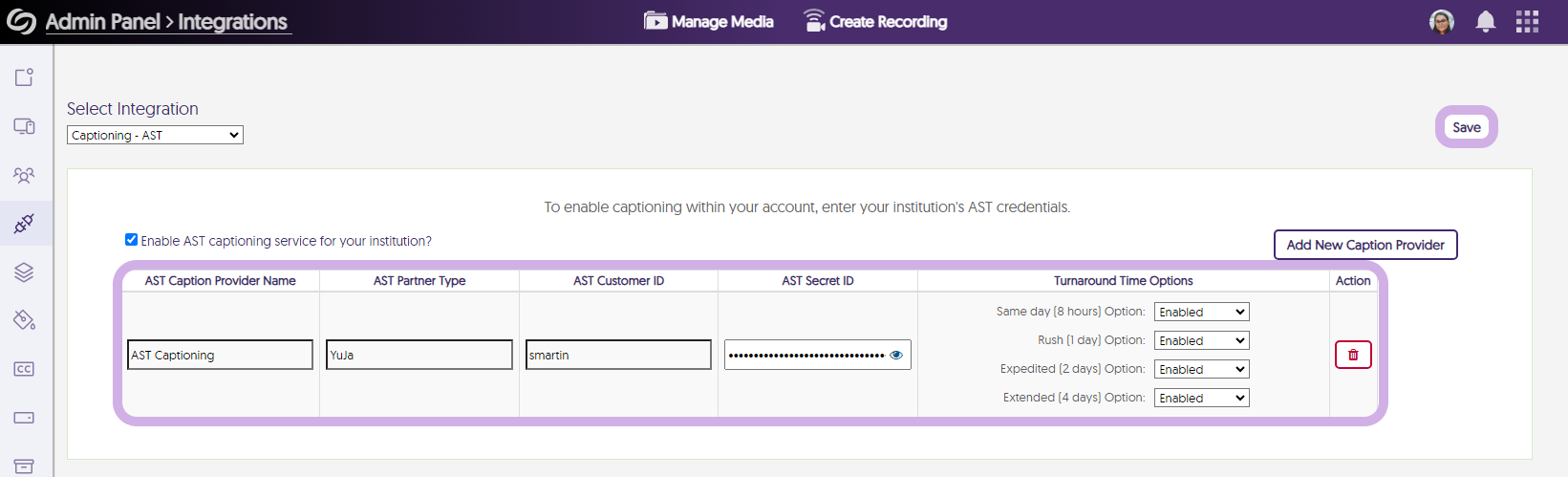This screenshot has height=477, width=1568.
Task: Click the devices sidebar icon
Action: coord(24,126)
